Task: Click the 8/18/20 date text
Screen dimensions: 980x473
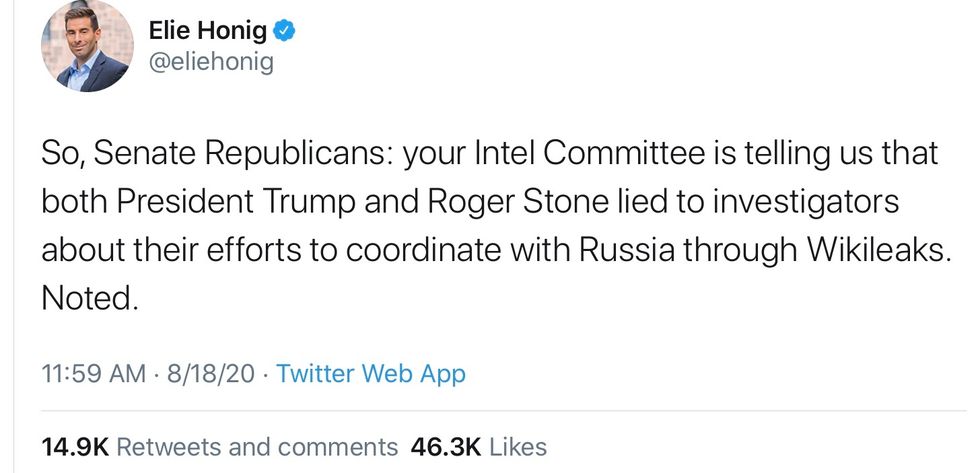Action: pos(211,374)
